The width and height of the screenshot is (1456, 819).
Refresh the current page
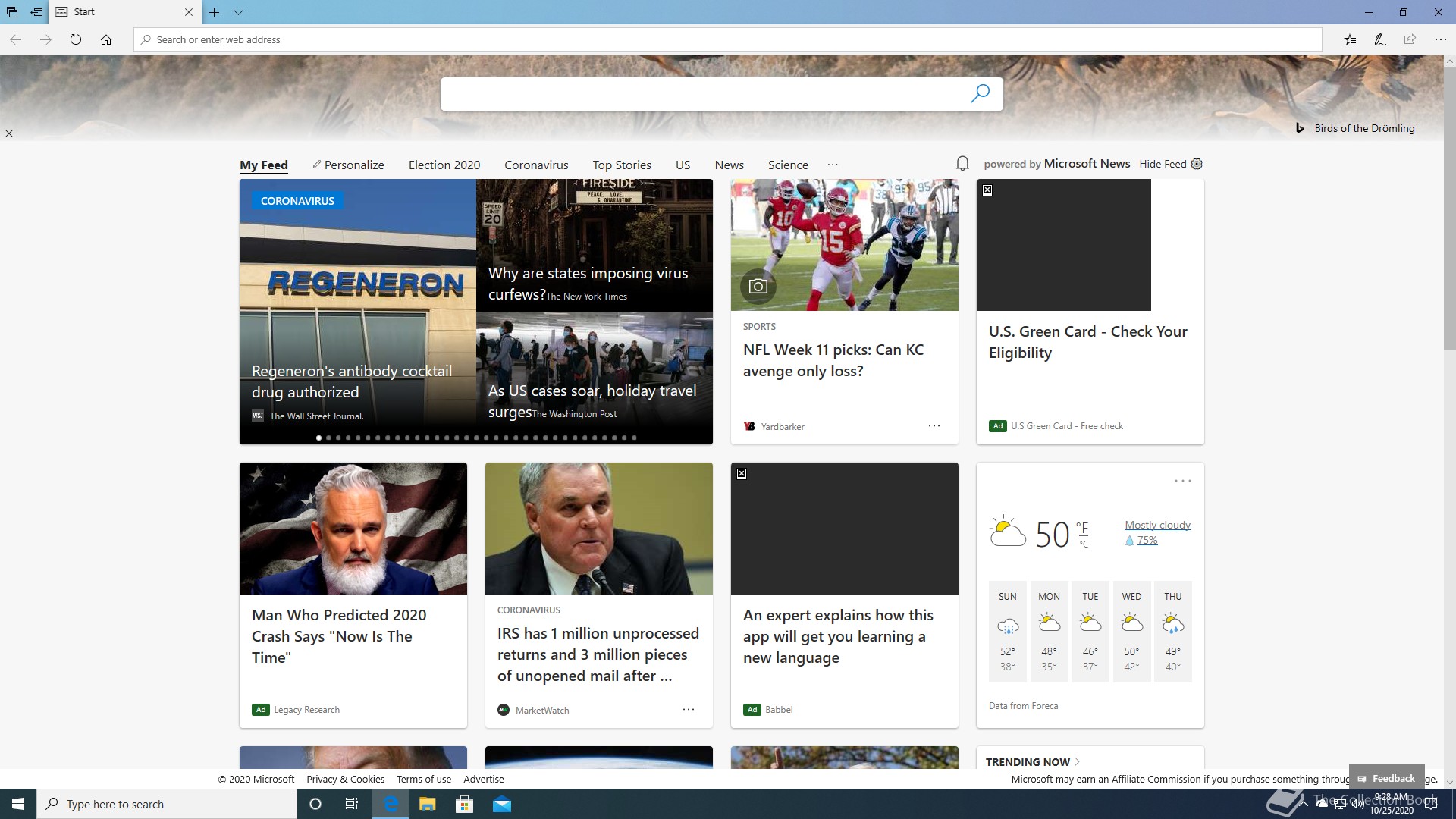point(76,39)
